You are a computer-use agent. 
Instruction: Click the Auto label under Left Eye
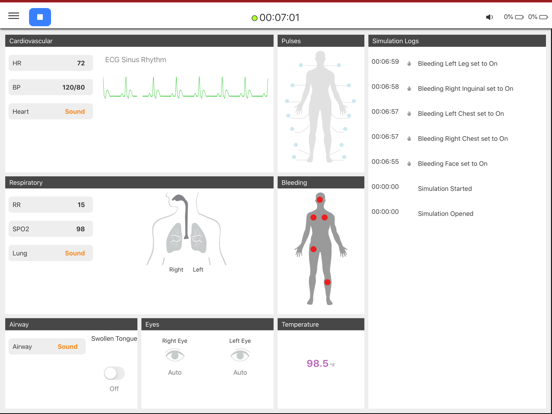click(x=240, y=372)
